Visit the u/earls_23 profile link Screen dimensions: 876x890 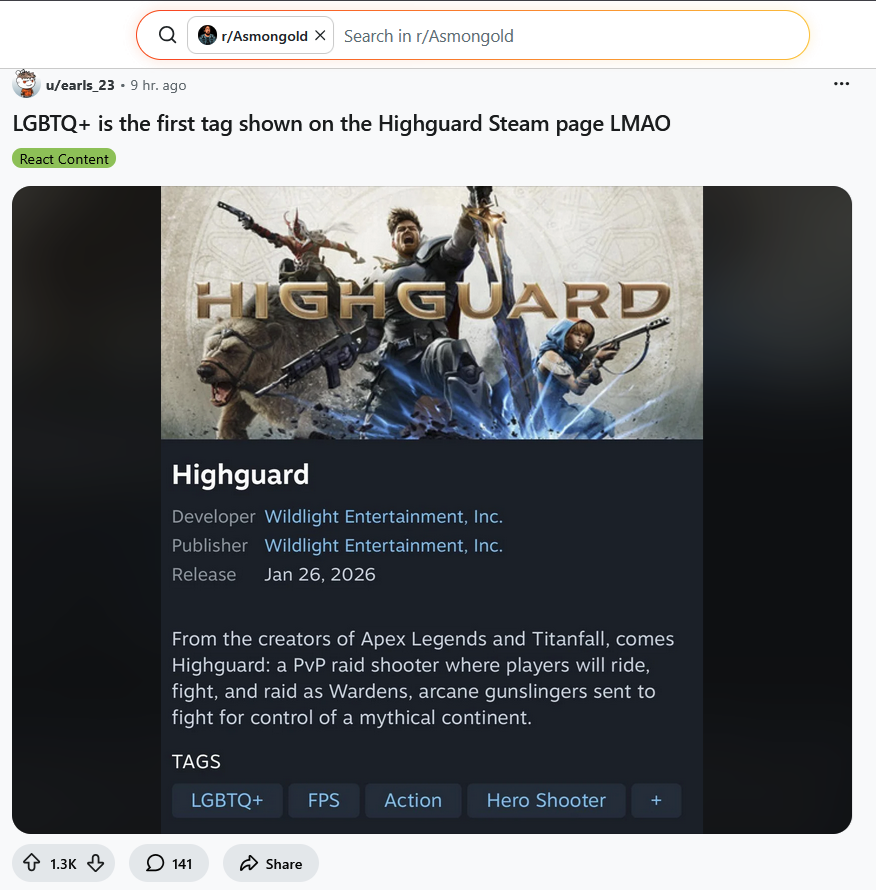coord(80,85)
